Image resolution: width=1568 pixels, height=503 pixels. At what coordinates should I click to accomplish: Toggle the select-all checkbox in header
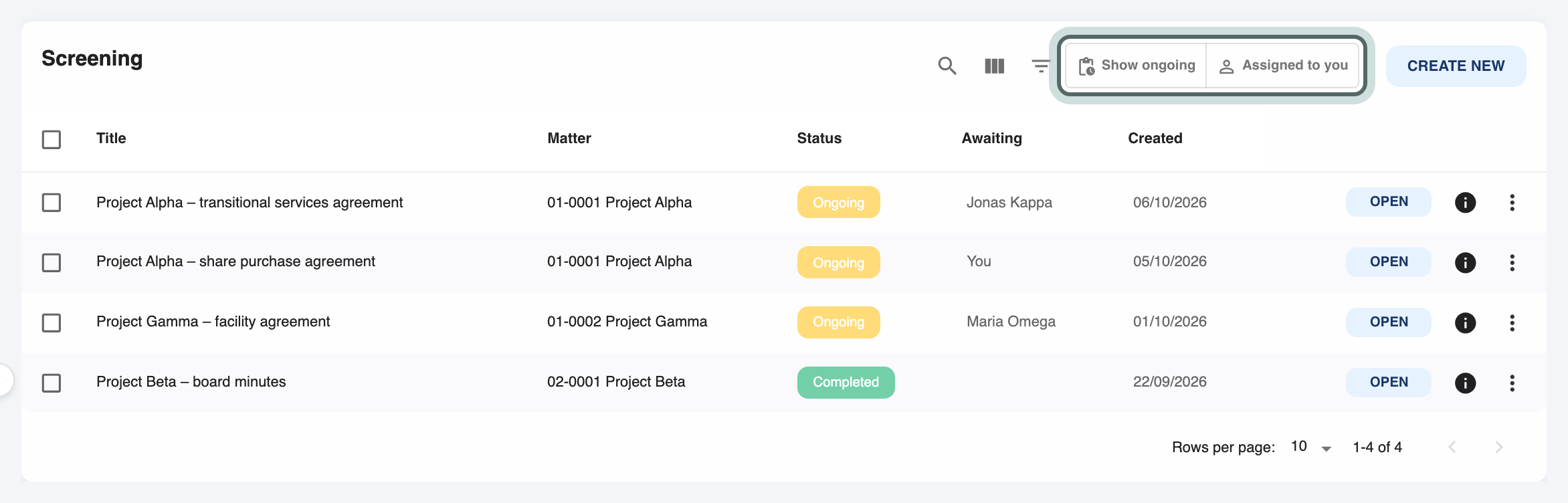click(52, 139)
